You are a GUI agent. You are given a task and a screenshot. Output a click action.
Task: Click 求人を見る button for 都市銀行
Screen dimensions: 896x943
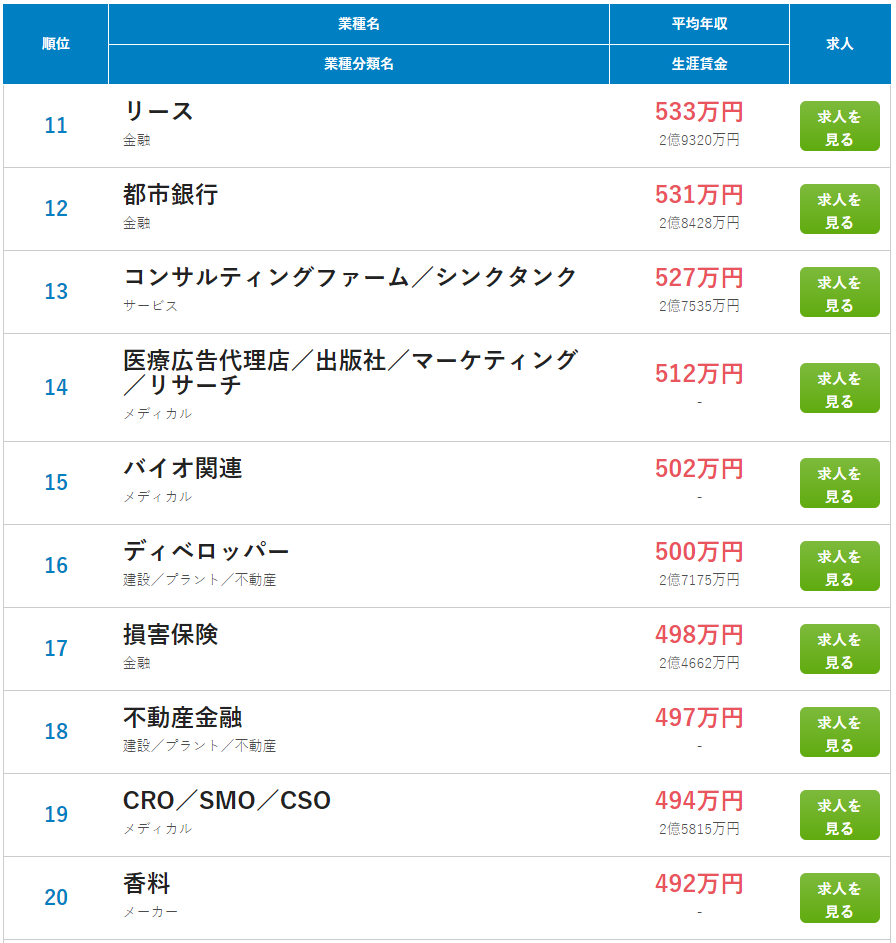click(x=839, y=210)
